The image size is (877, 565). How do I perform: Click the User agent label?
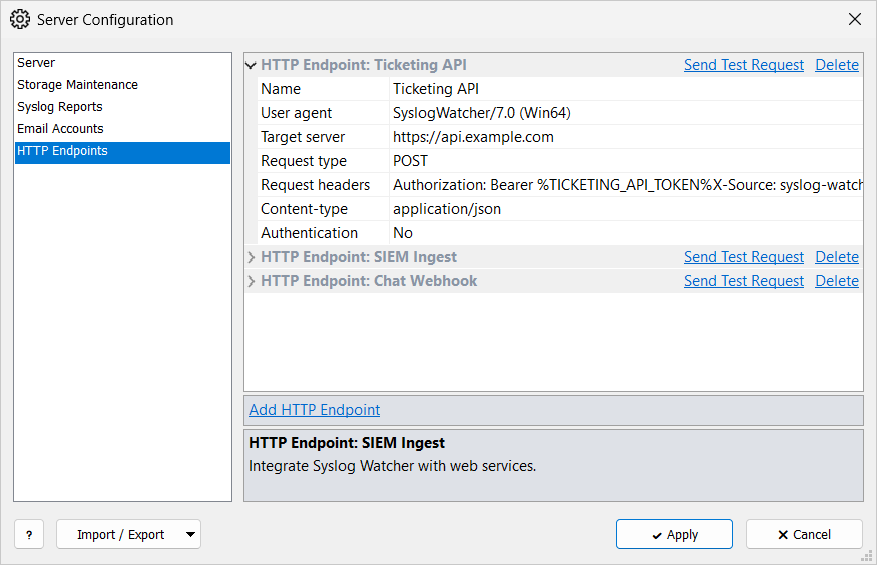pyautogui.click(x=296, y=113)
